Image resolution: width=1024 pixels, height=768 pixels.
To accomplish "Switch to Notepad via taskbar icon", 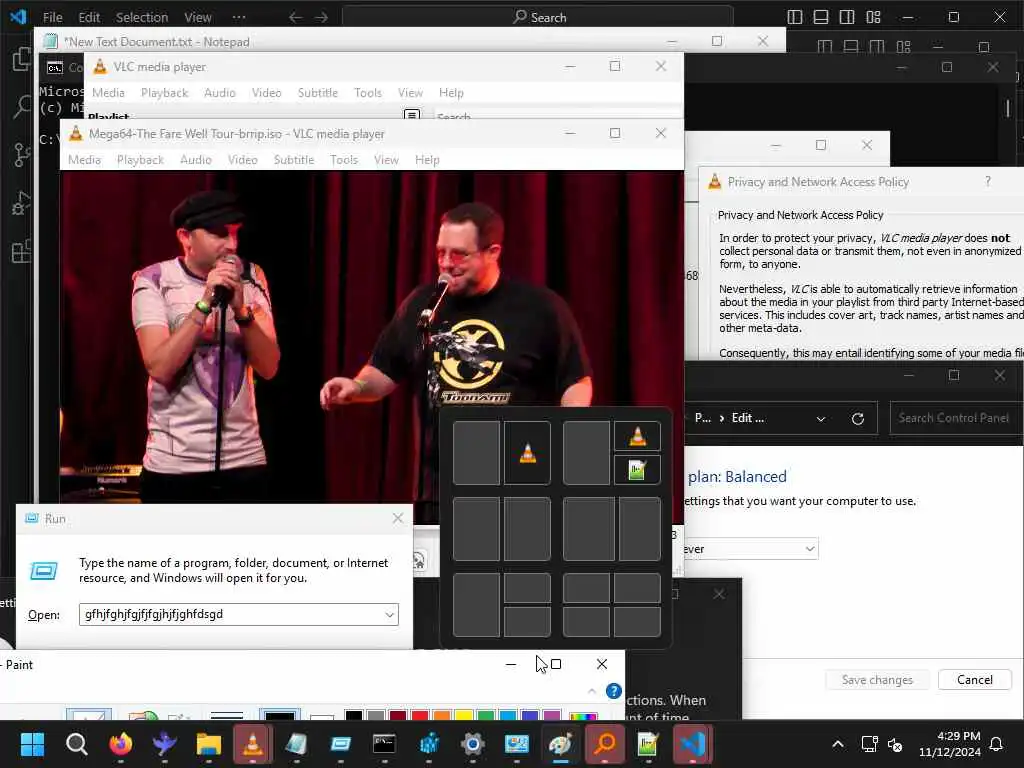I will (x=296, y=744).
